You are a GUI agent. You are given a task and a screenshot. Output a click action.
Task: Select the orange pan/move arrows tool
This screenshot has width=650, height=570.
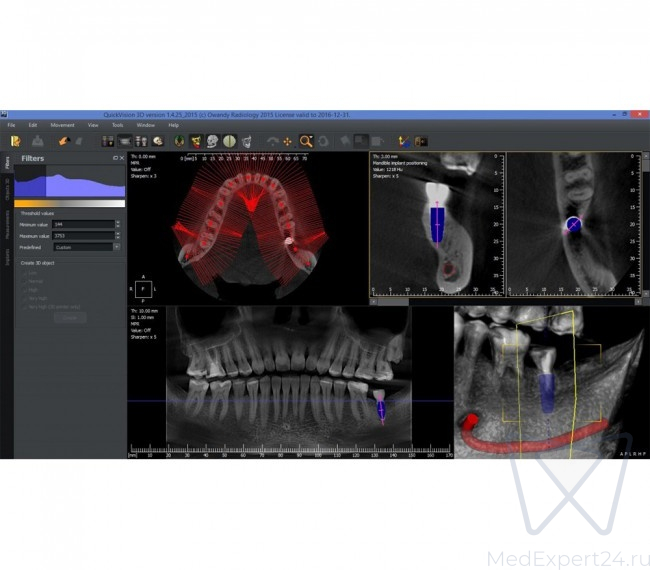coord(288,141)
